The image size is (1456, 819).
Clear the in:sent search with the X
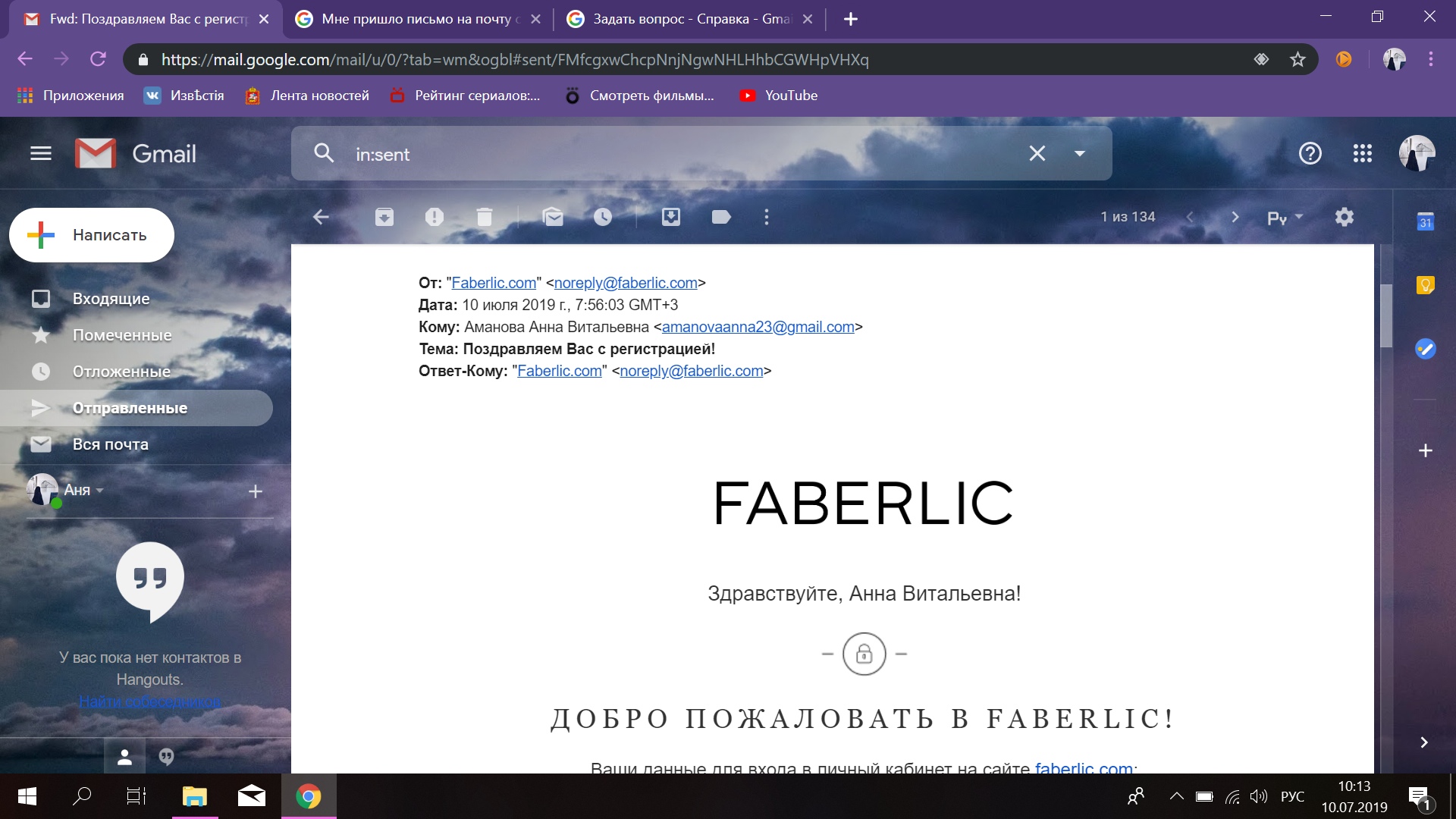point(1037,153)
